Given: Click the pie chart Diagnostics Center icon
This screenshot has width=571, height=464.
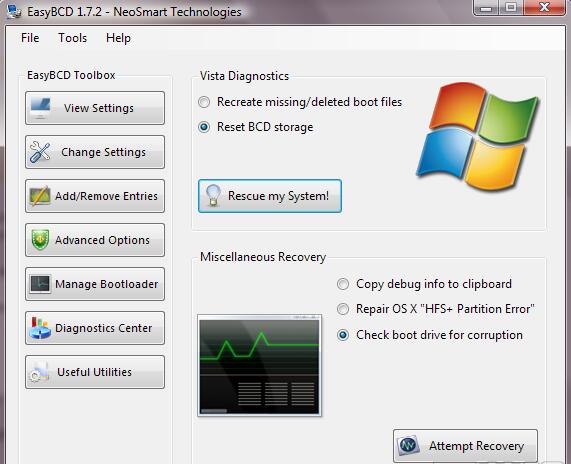Looking at the screenshot, I should coord(40,328).
